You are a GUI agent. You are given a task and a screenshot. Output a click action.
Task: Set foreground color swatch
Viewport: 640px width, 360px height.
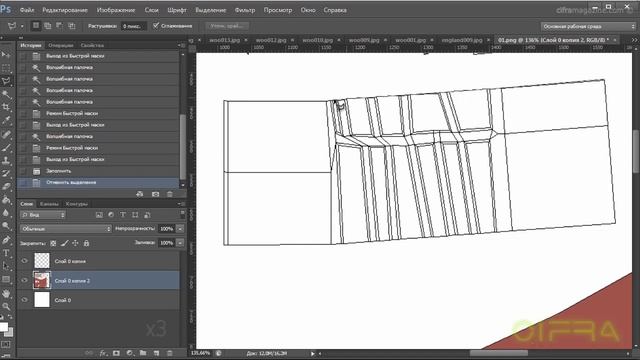pyautogui.click(x=4, y=327)
